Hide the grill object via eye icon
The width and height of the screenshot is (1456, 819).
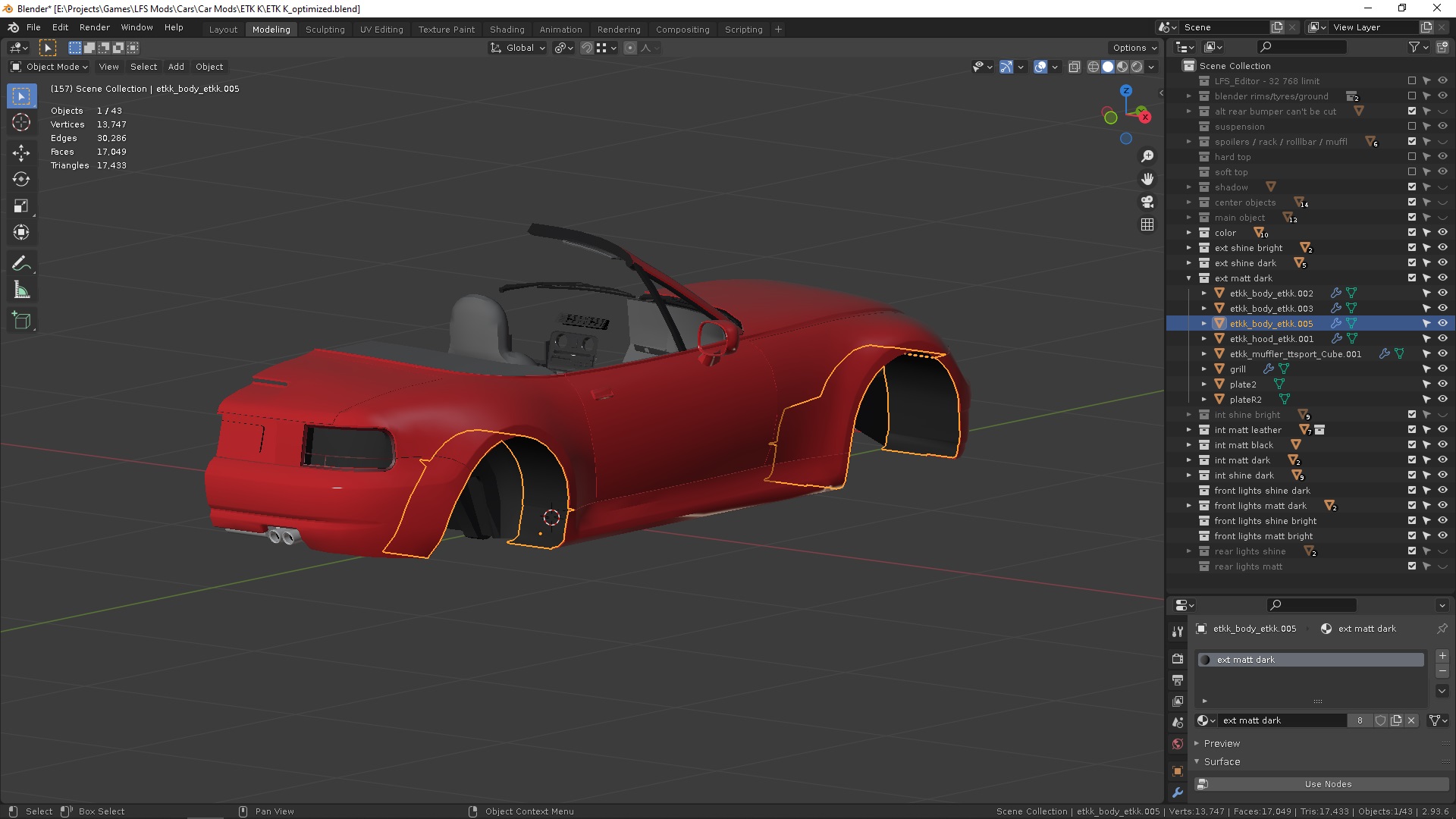click(1442, 369)
